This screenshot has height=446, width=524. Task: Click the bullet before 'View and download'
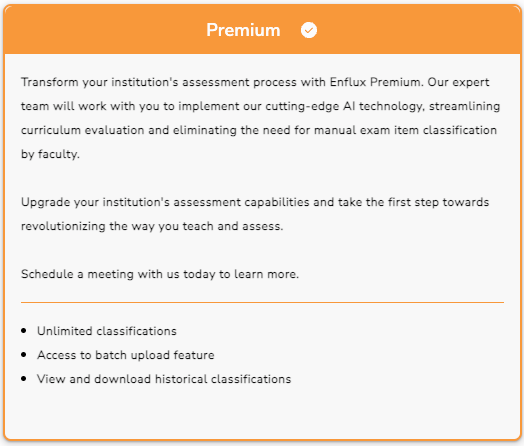tap(24, 379)
